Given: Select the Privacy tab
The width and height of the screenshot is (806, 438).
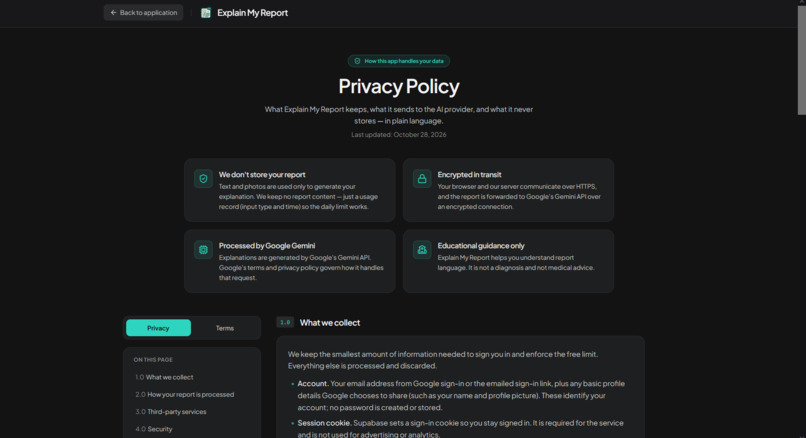Looking at the screenshot, I should coord(158,328).
